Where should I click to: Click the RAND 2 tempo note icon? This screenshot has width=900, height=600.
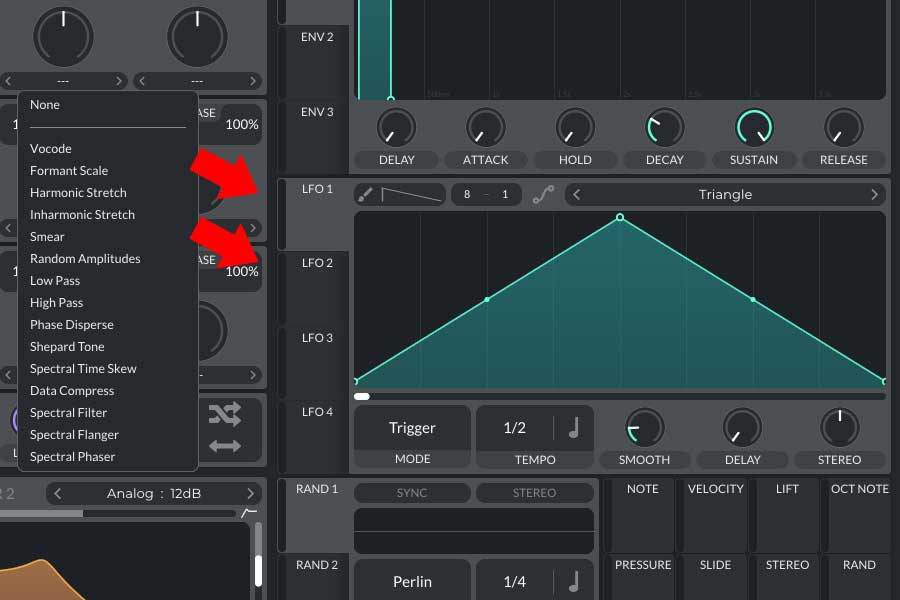(573, 582)
